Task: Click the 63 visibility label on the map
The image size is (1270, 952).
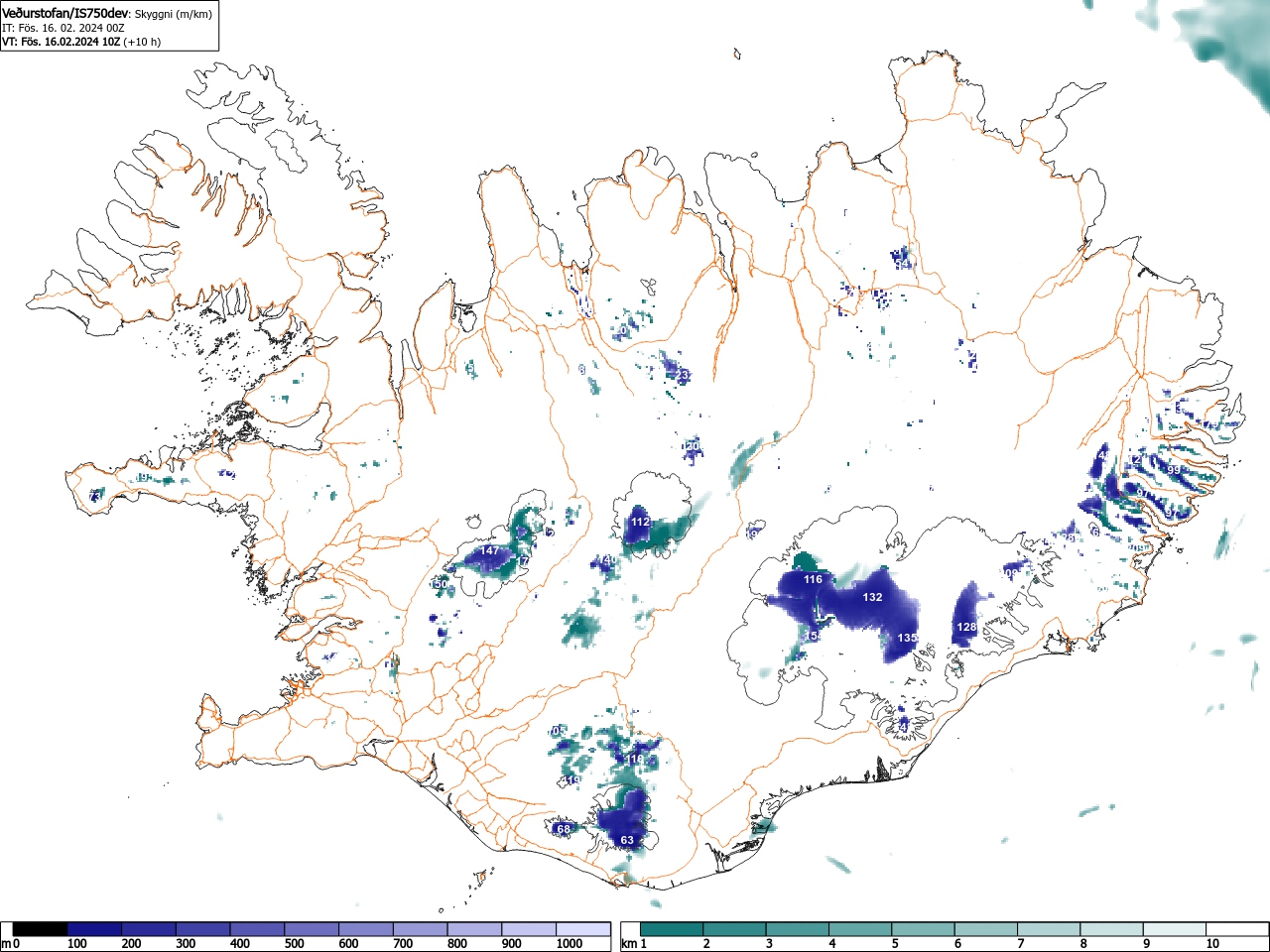Action: pyautogui.click(x=627, y=840)
